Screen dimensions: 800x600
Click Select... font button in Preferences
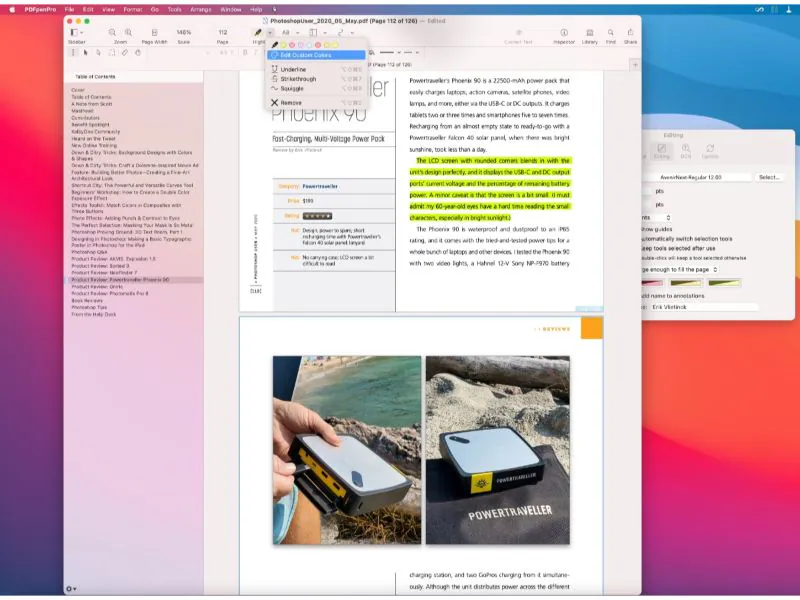click(769, 177)
